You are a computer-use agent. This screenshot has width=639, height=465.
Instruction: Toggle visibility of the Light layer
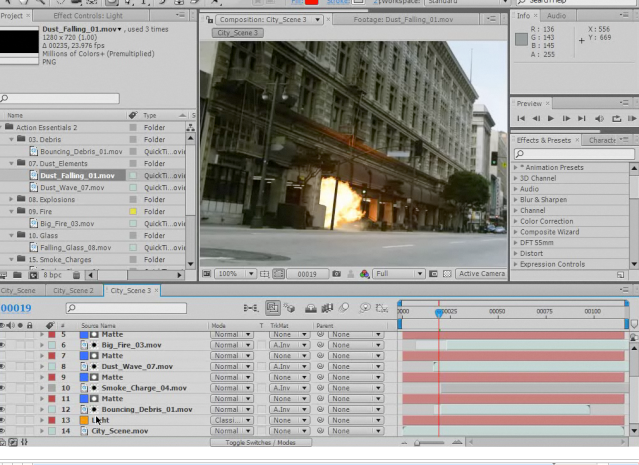[x=2, y=420]
